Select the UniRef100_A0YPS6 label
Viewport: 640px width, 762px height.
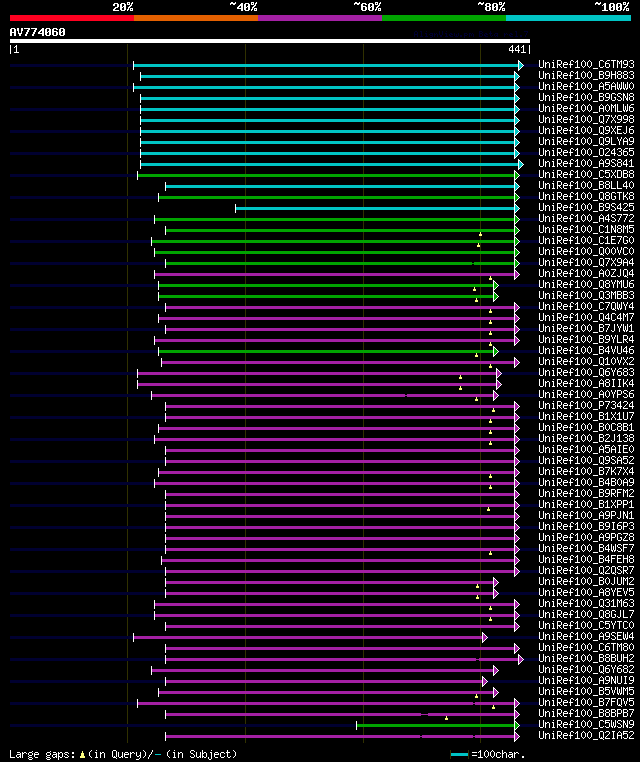[x=586, y=395]
